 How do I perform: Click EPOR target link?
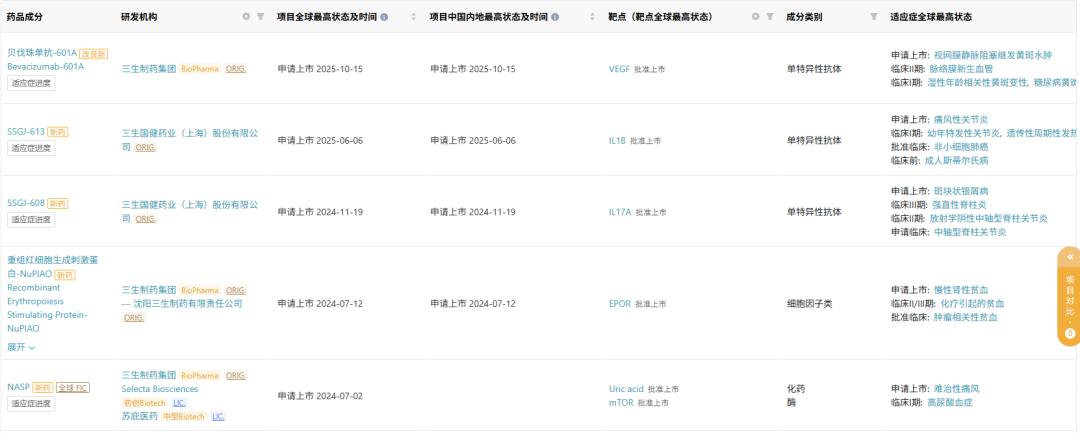pyautogui.click(x=620, y=304)
